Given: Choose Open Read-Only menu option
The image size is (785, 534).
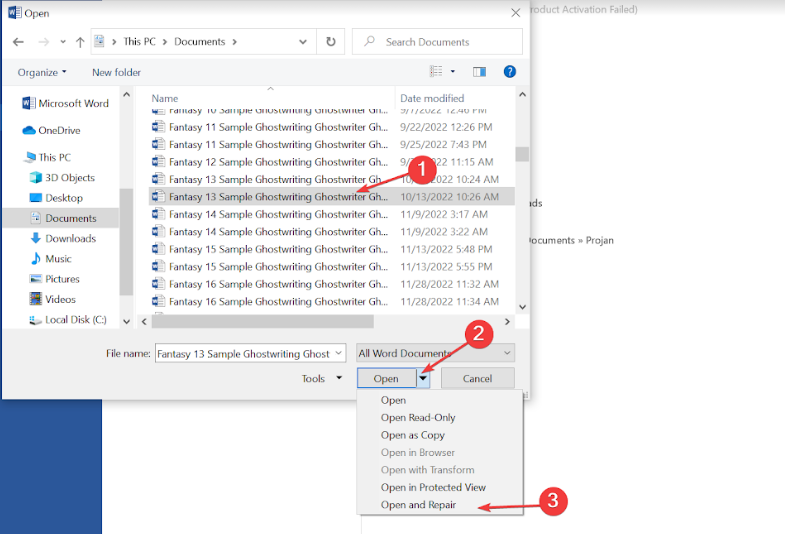Looking at the screenshot, I should 418,418.
